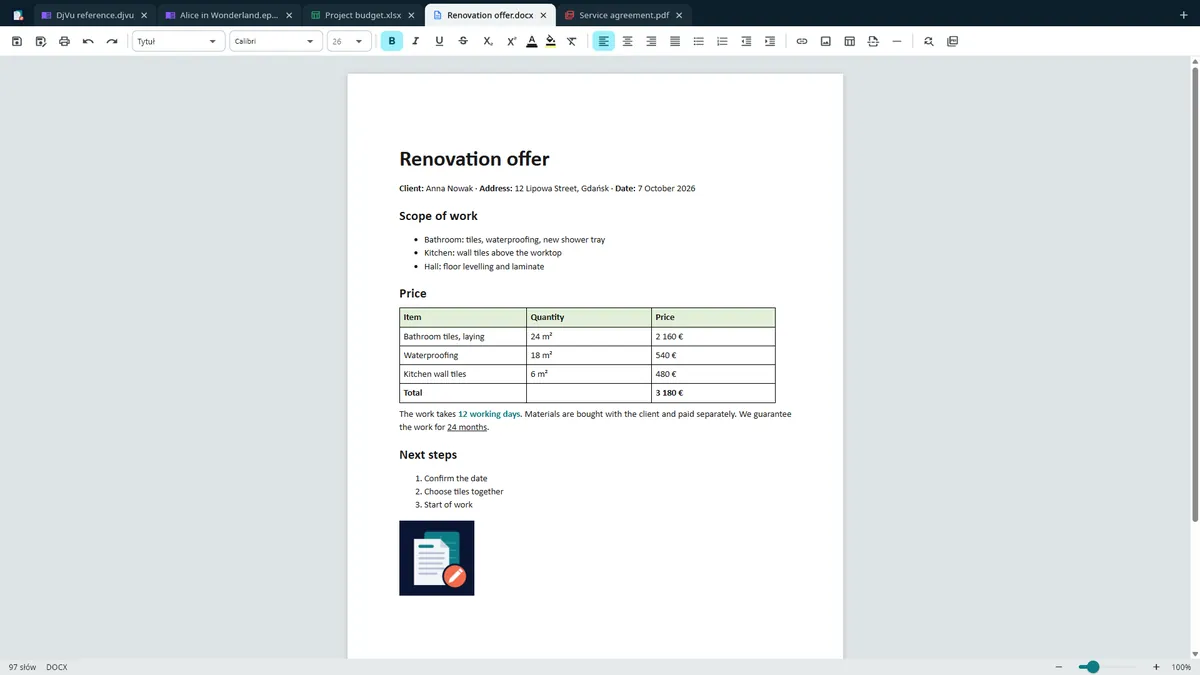This screenshot has height=675, width=1200.
Task: Click the '3 180 €' total cell
Action: [x=713, y=393]
